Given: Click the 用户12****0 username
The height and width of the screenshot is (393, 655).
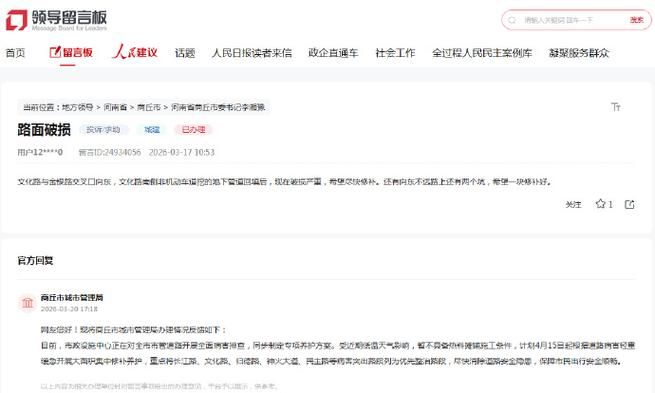Looking at the screenshot, I should 40,152.
